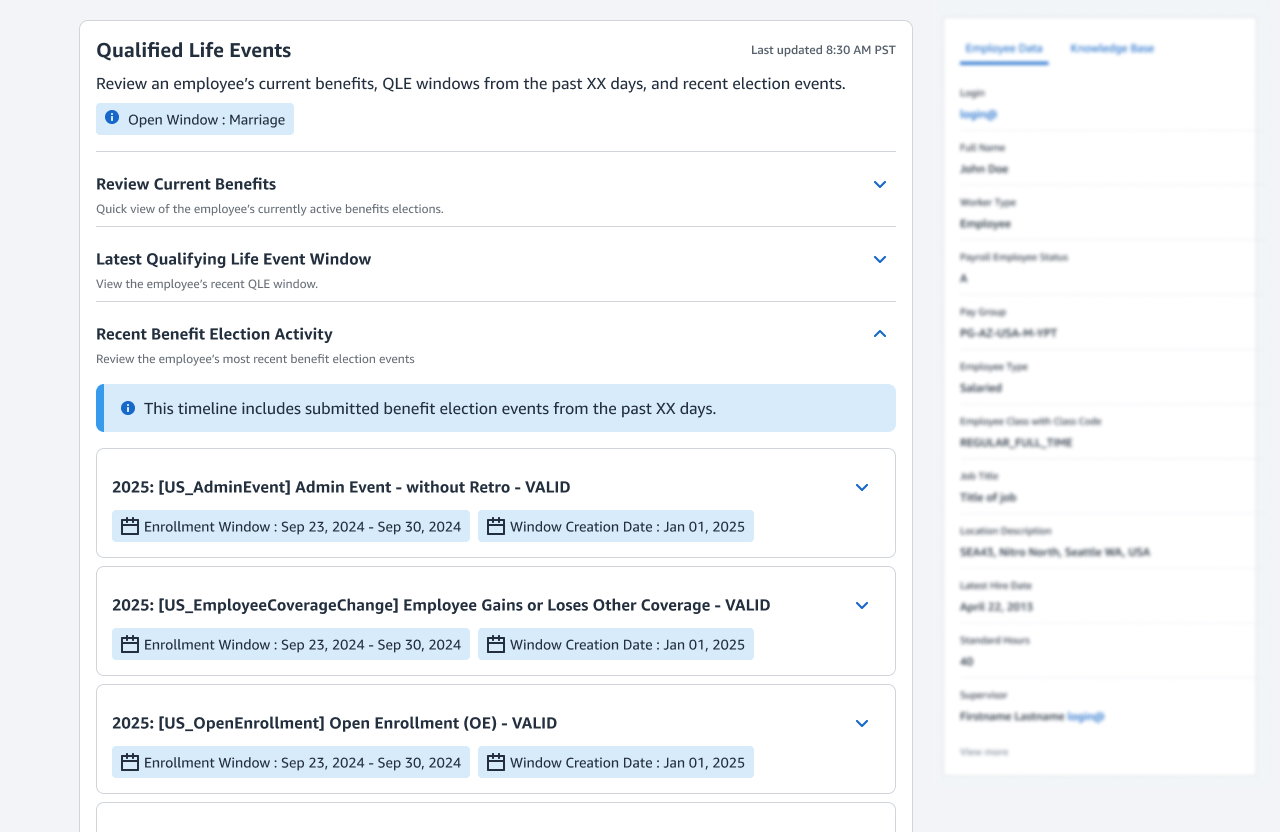
Task: Click Enrollment Window badge in Admin Event card
Action: (291, 526)
